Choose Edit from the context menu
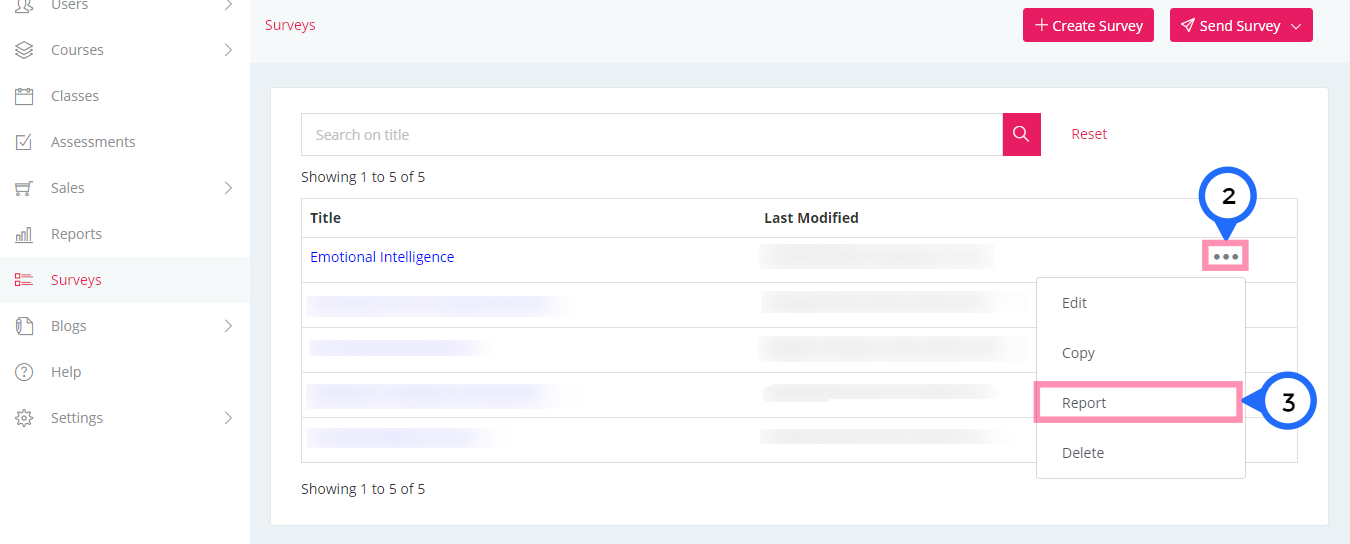Viewport: 1350px width, 544px height. [x=1140, y=303]
